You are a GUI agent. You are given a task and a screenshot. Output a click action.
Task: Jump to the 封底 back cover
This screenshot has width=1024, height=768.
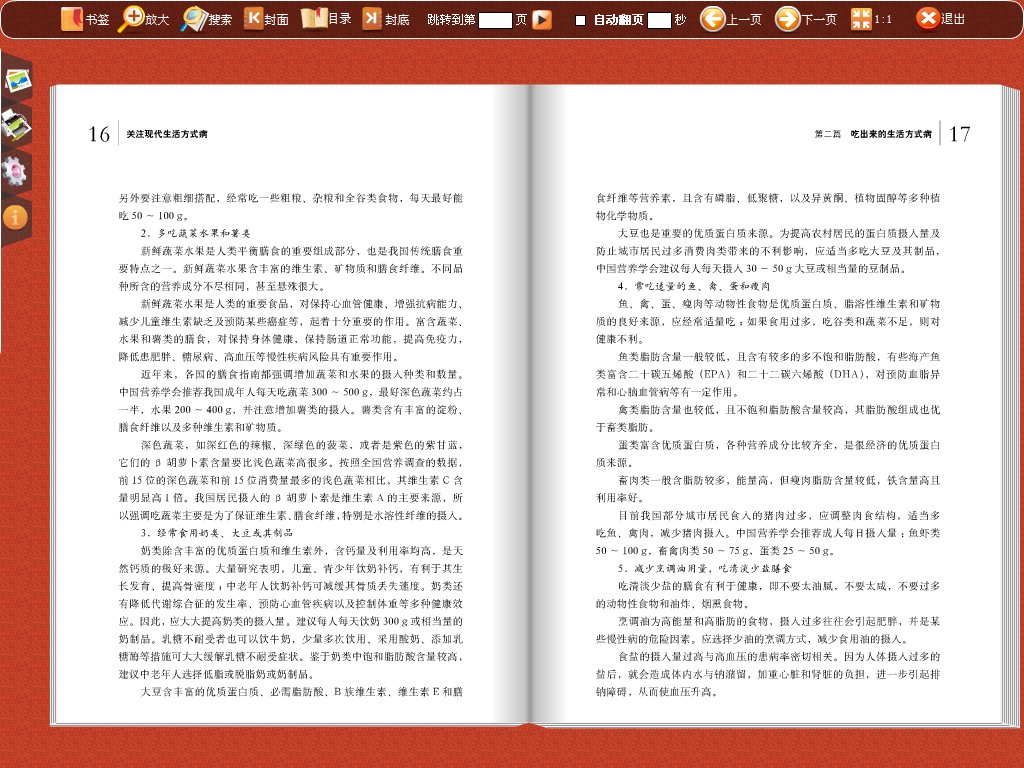click(386, 19)
